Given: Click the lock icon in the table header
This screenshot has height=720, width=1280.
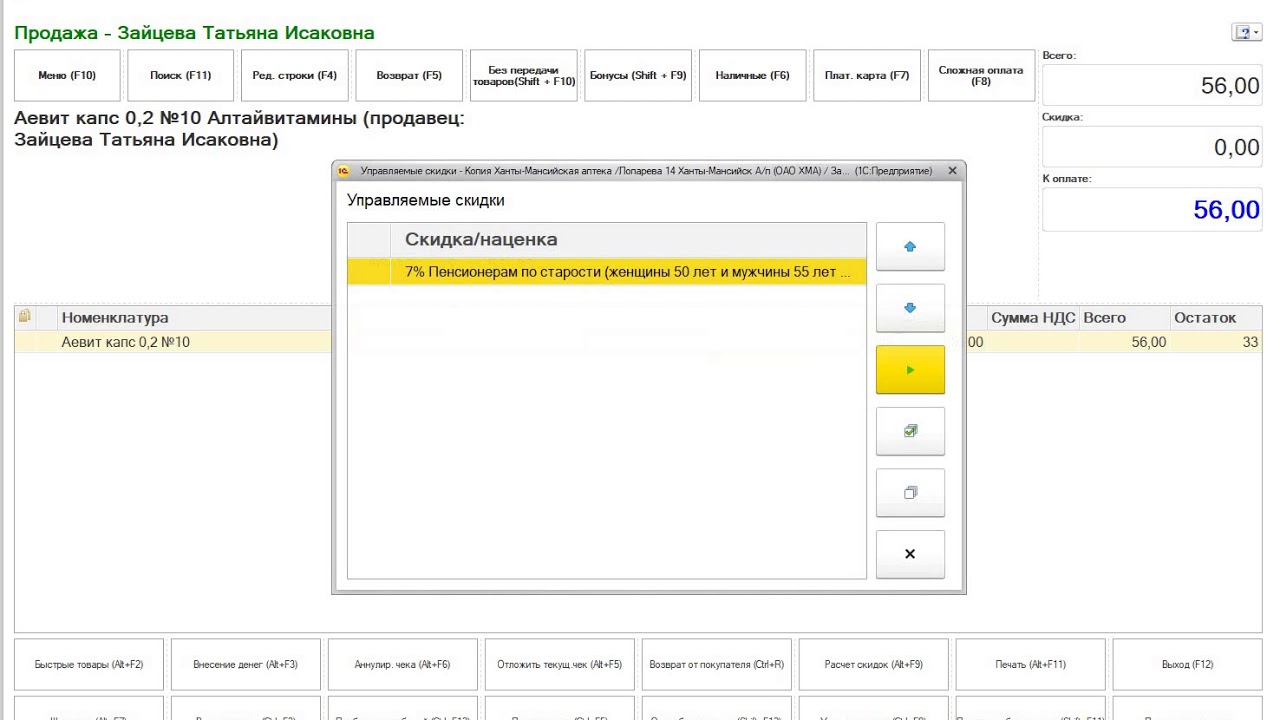Looking at the screenshot, I should [x=24, y=316].
